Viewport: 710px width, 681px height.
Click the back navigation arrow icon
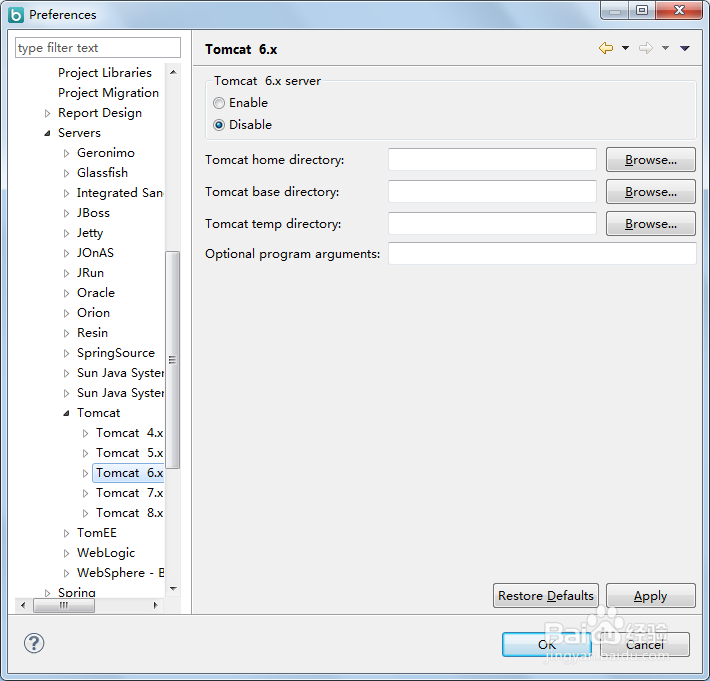(606, 48)
